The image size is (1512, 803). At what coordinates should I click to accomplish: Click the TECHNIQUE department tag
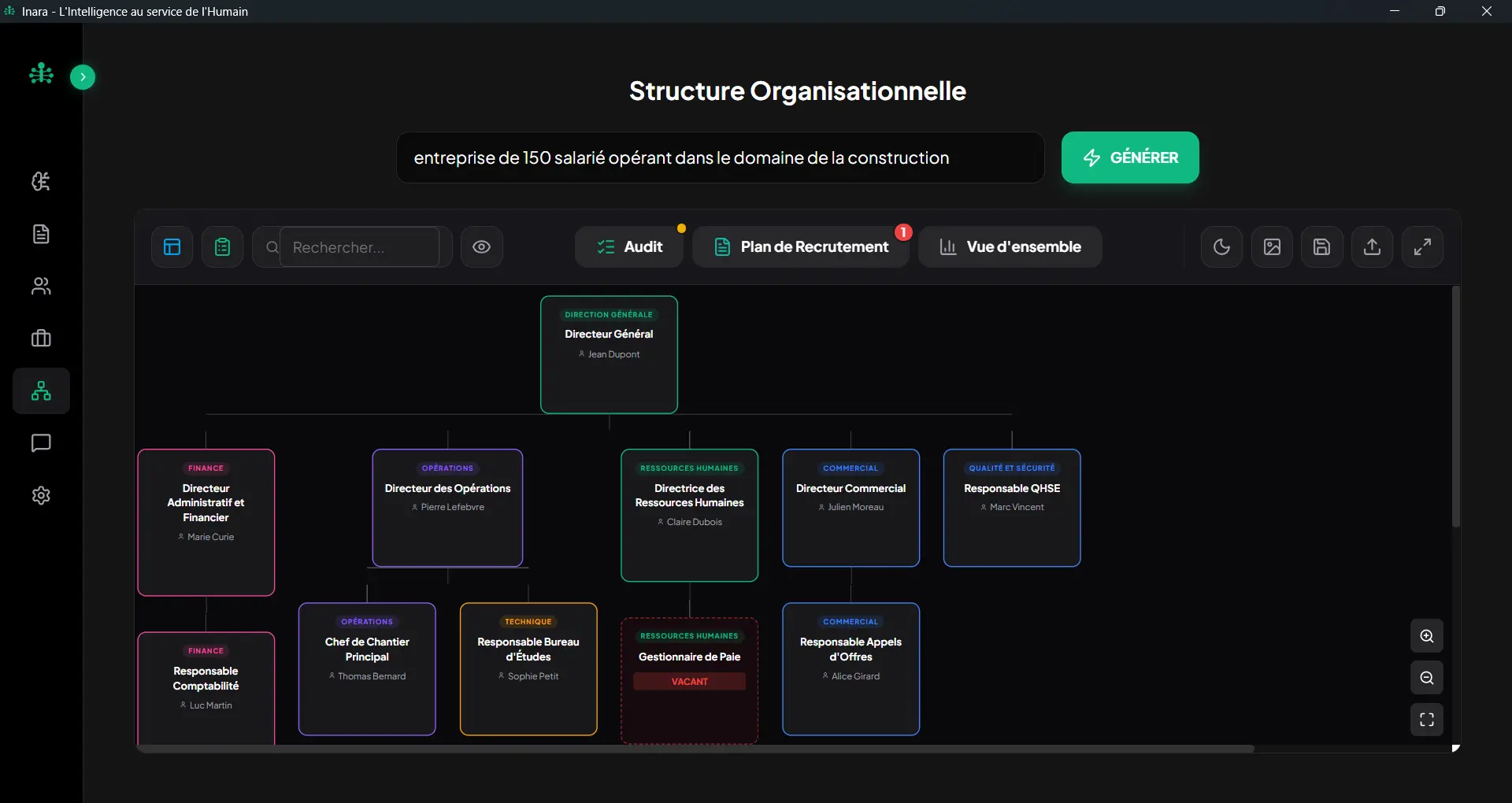click(528, 622)
